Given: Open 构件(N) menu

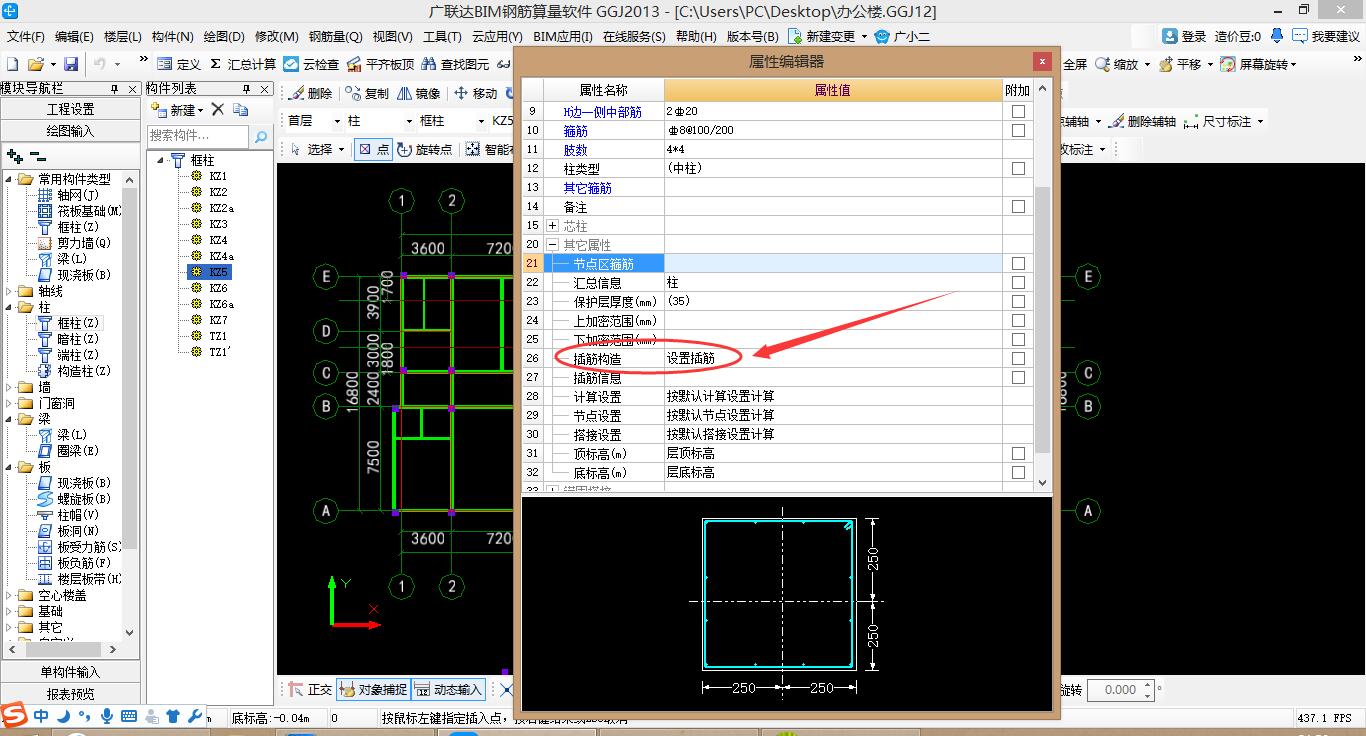Looking at the screenshot, I should coord(172,36).
